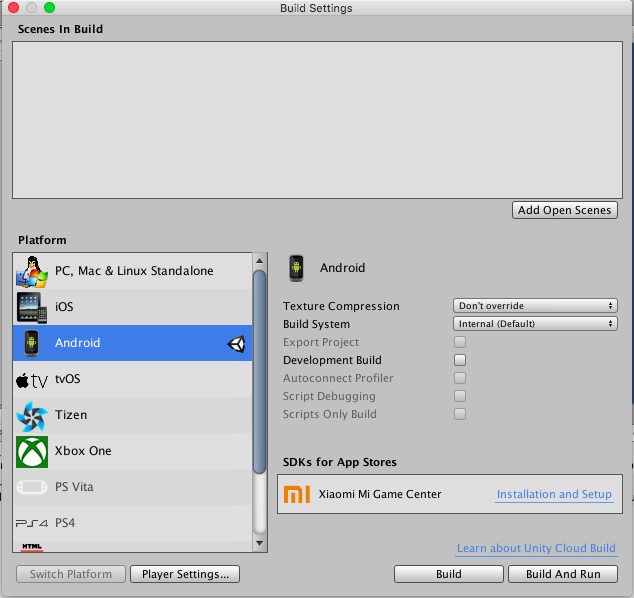Click the HTML WebGL icon at list bottom
The width and height of the screenshot is (634, 598).
(32, 547)
